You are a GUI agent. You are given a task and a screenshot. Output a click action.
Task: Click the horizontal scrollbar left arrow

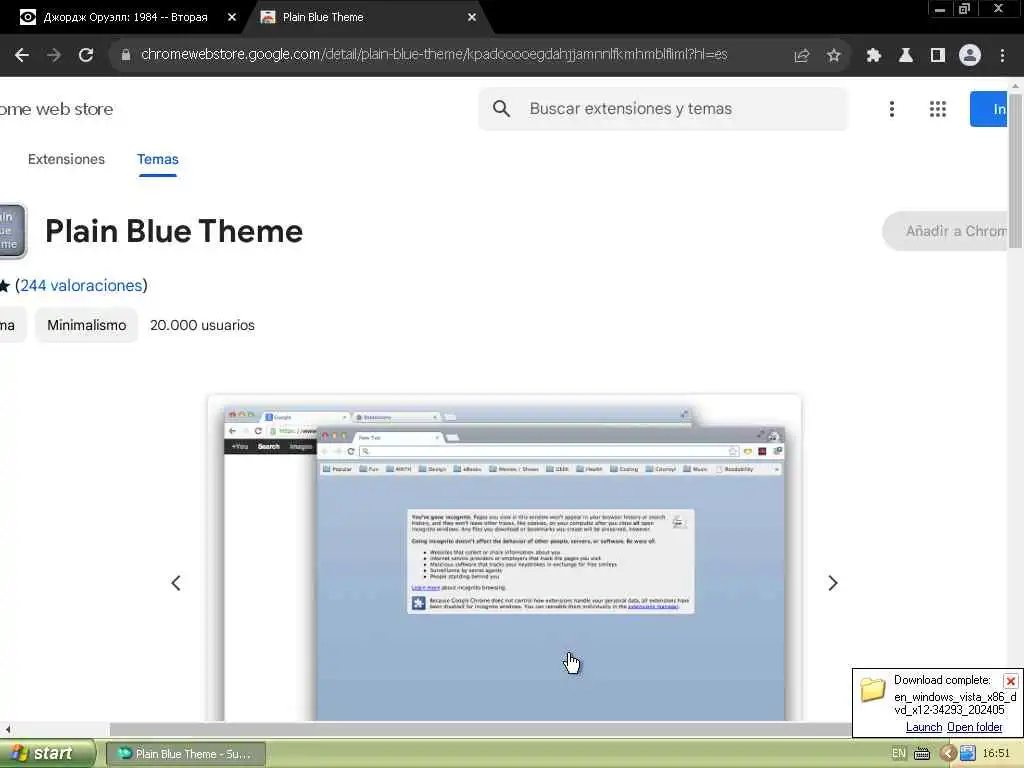tap(8, 729)
